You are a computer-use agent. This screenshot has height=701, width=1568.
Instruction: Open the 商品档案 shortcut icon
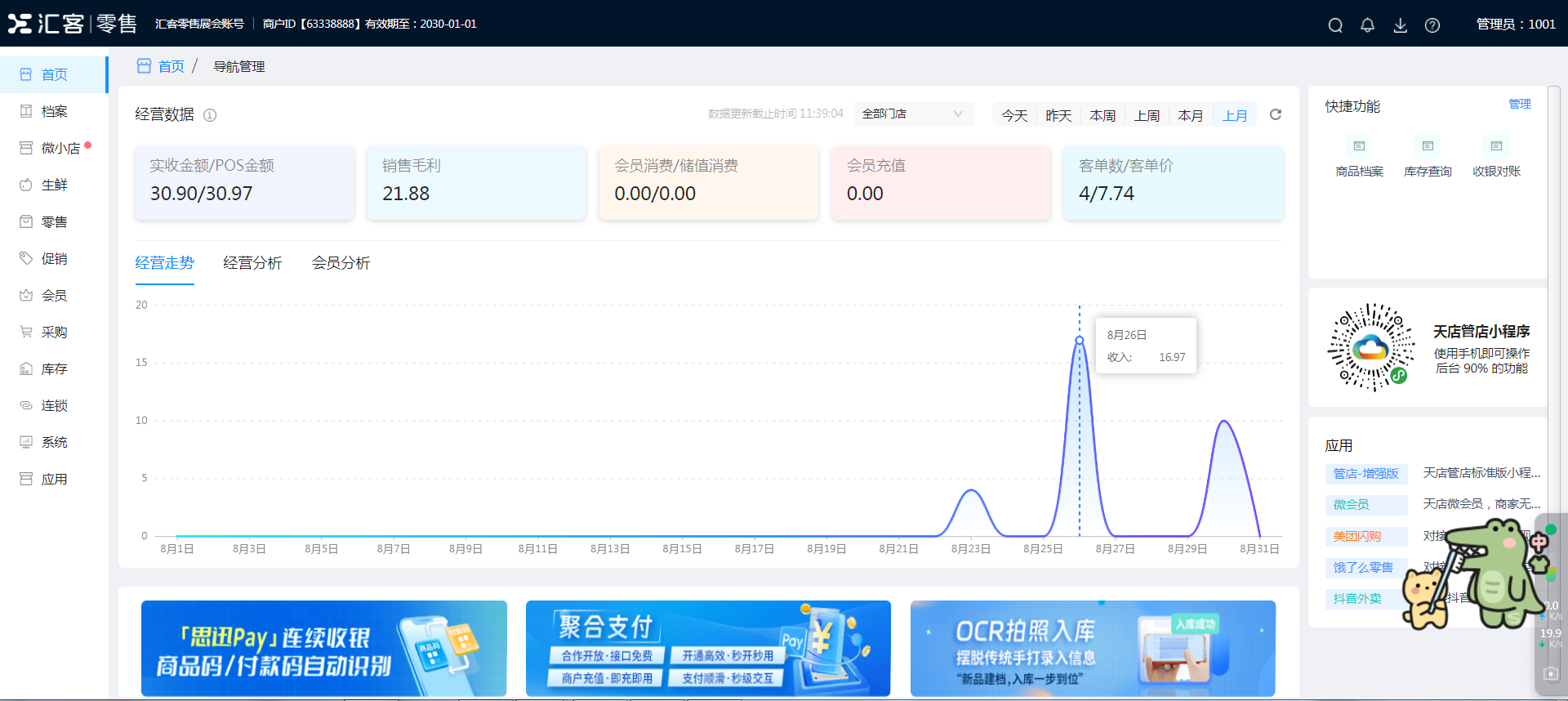tap(1359, 146)
